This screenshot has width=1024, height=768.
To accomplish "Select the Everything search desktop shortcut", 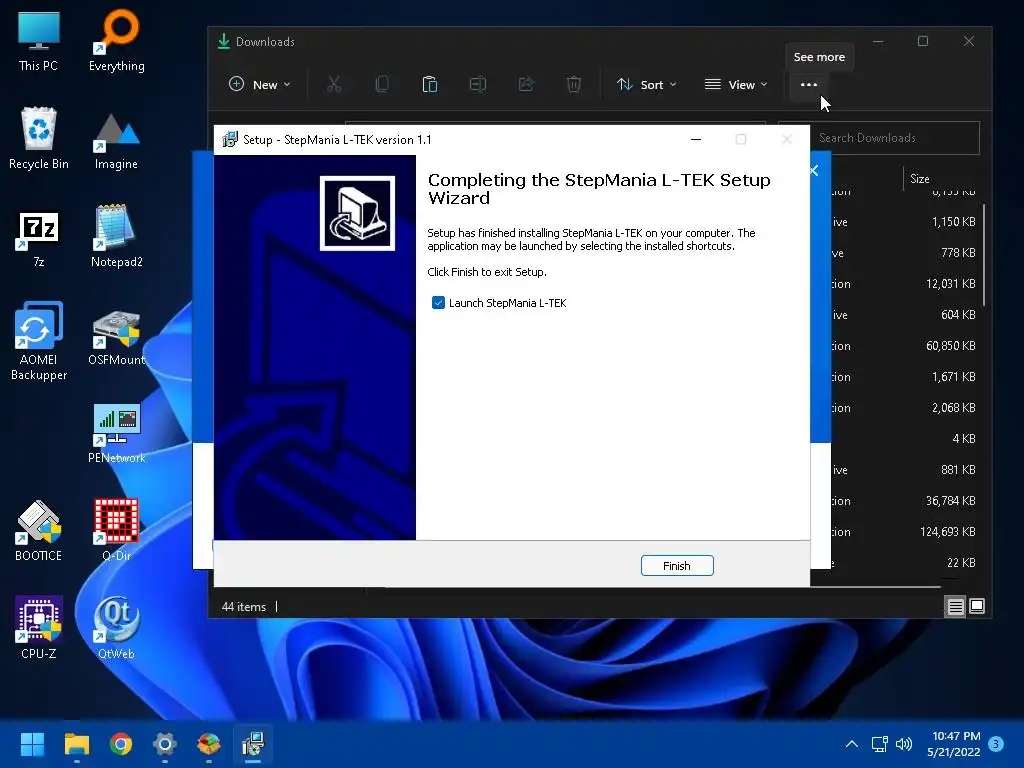I will tap(117, 41).
